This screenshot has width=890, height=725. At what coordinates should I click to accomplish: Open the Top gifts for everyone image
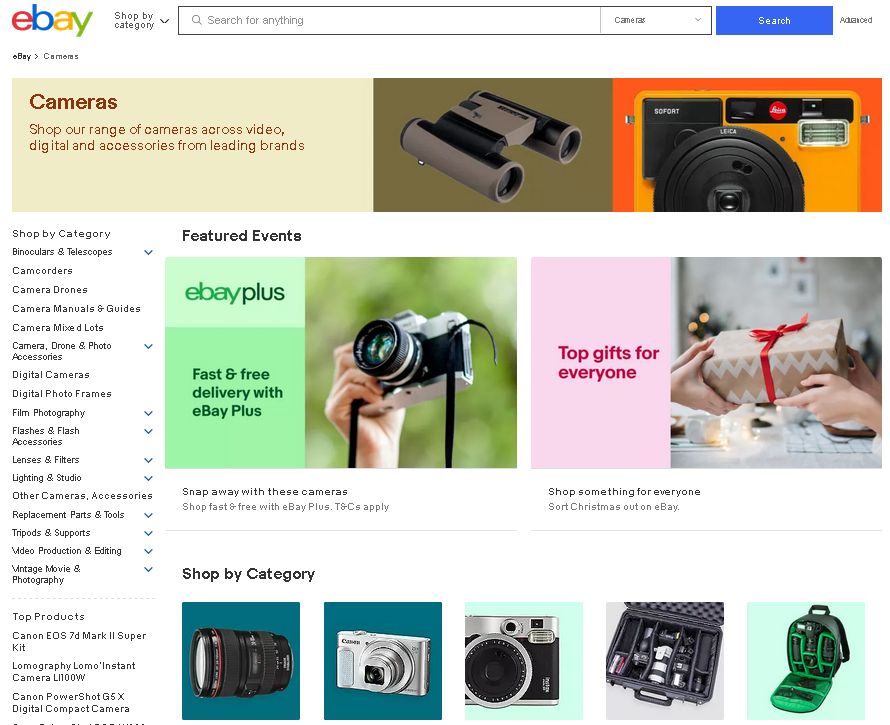point(706,363)
